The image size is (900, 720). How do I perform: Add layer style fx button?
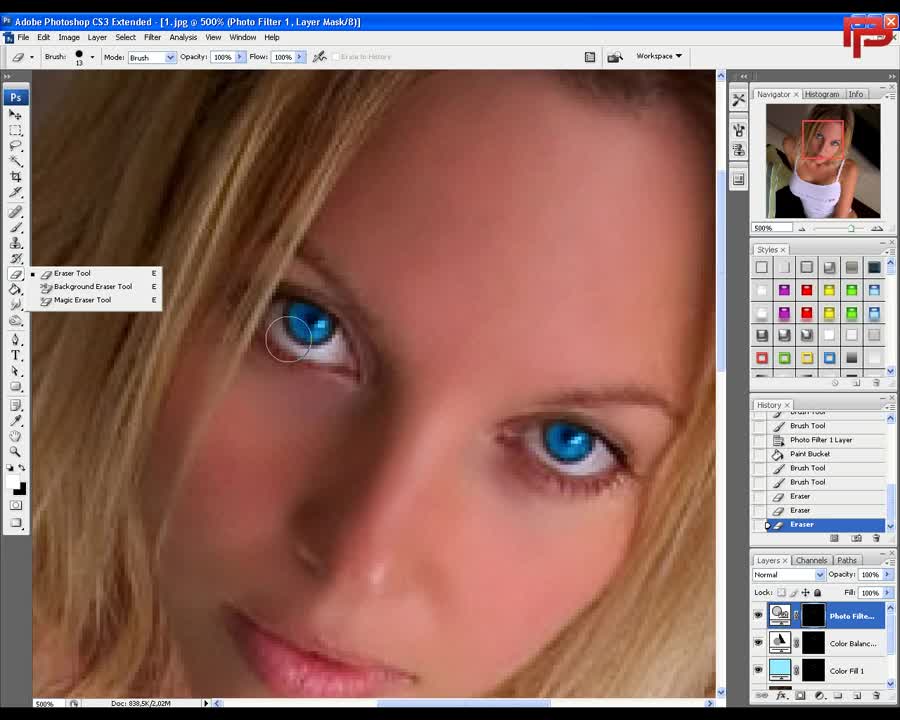coord(781,695)
